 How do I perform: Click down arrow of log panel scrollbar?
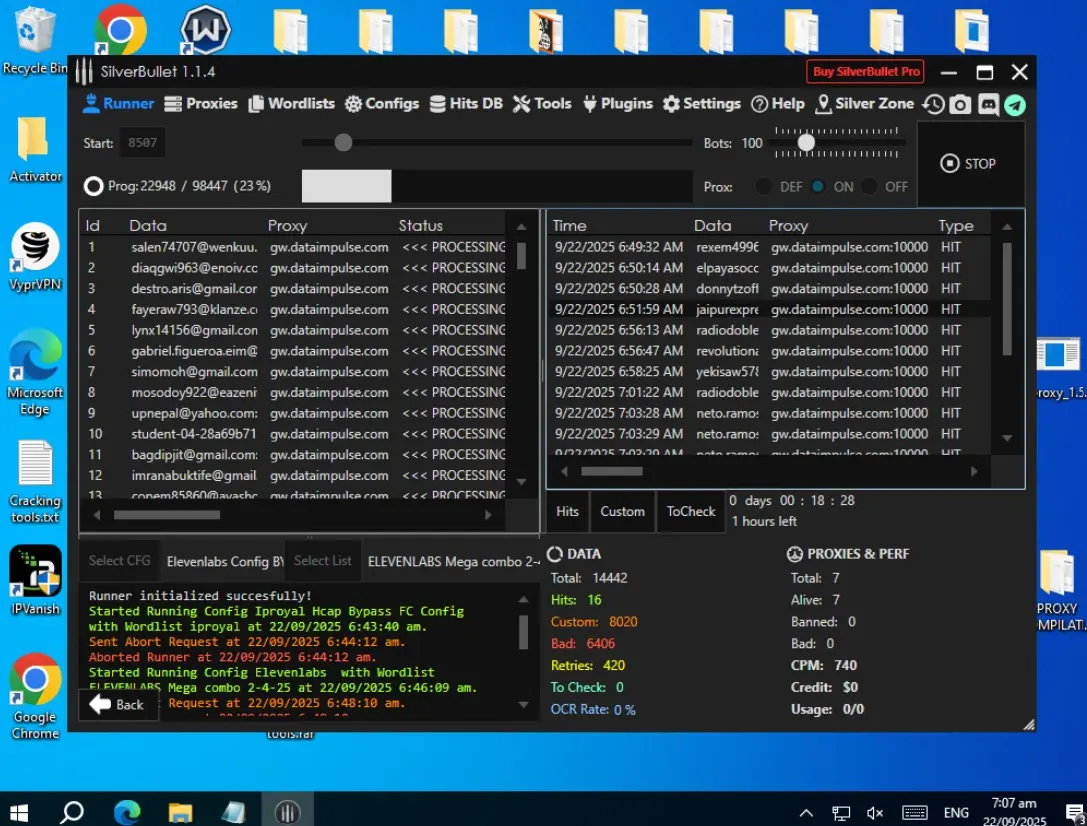tap(523, 704)
